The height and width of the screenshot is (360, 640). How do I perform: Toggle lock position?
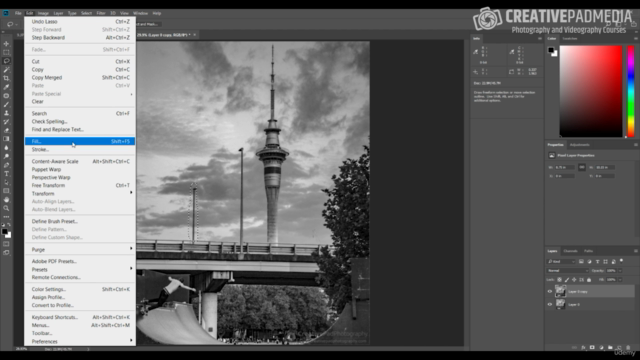tap(574, 280)
